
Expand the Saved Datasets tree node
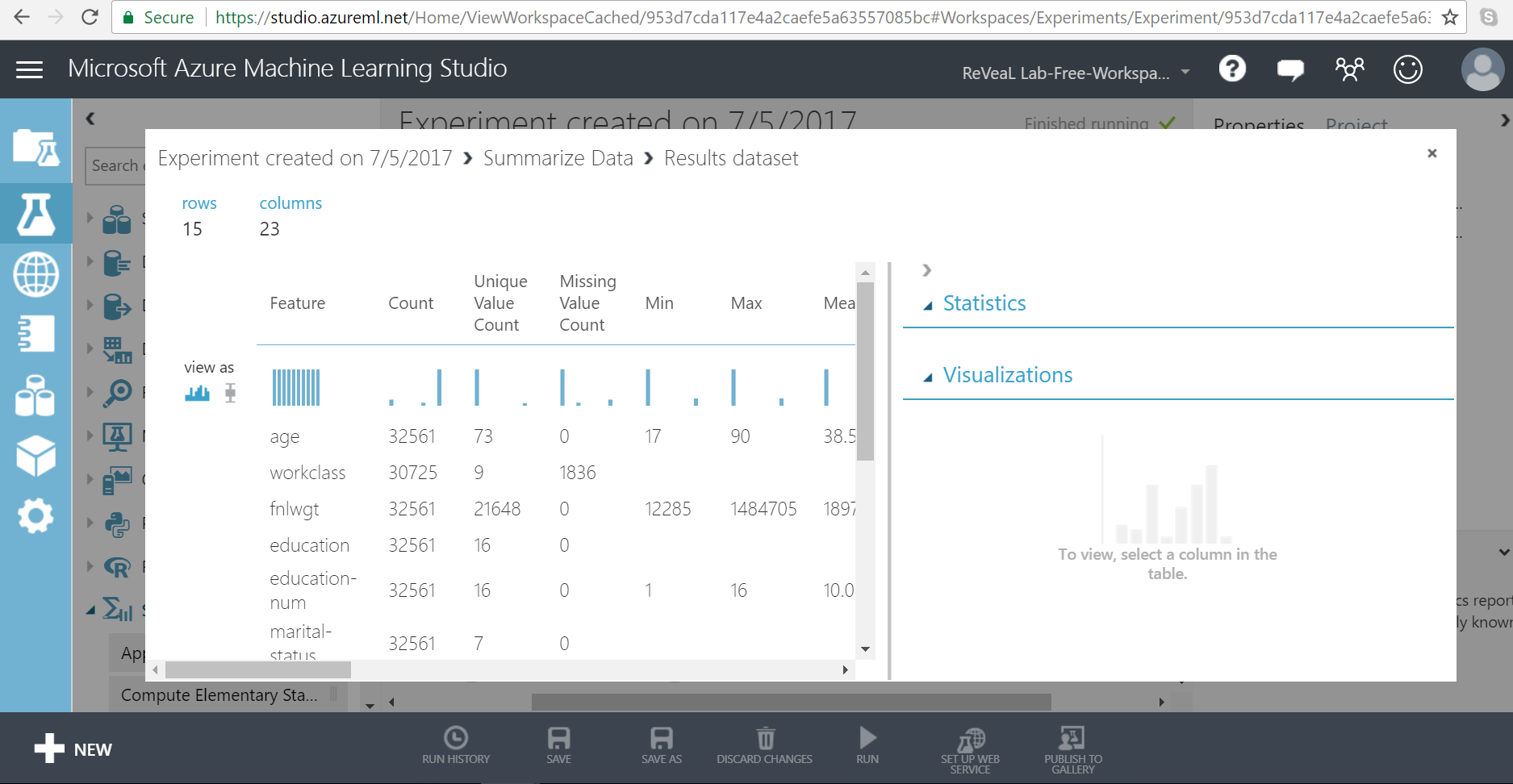(x=90, y=218)
